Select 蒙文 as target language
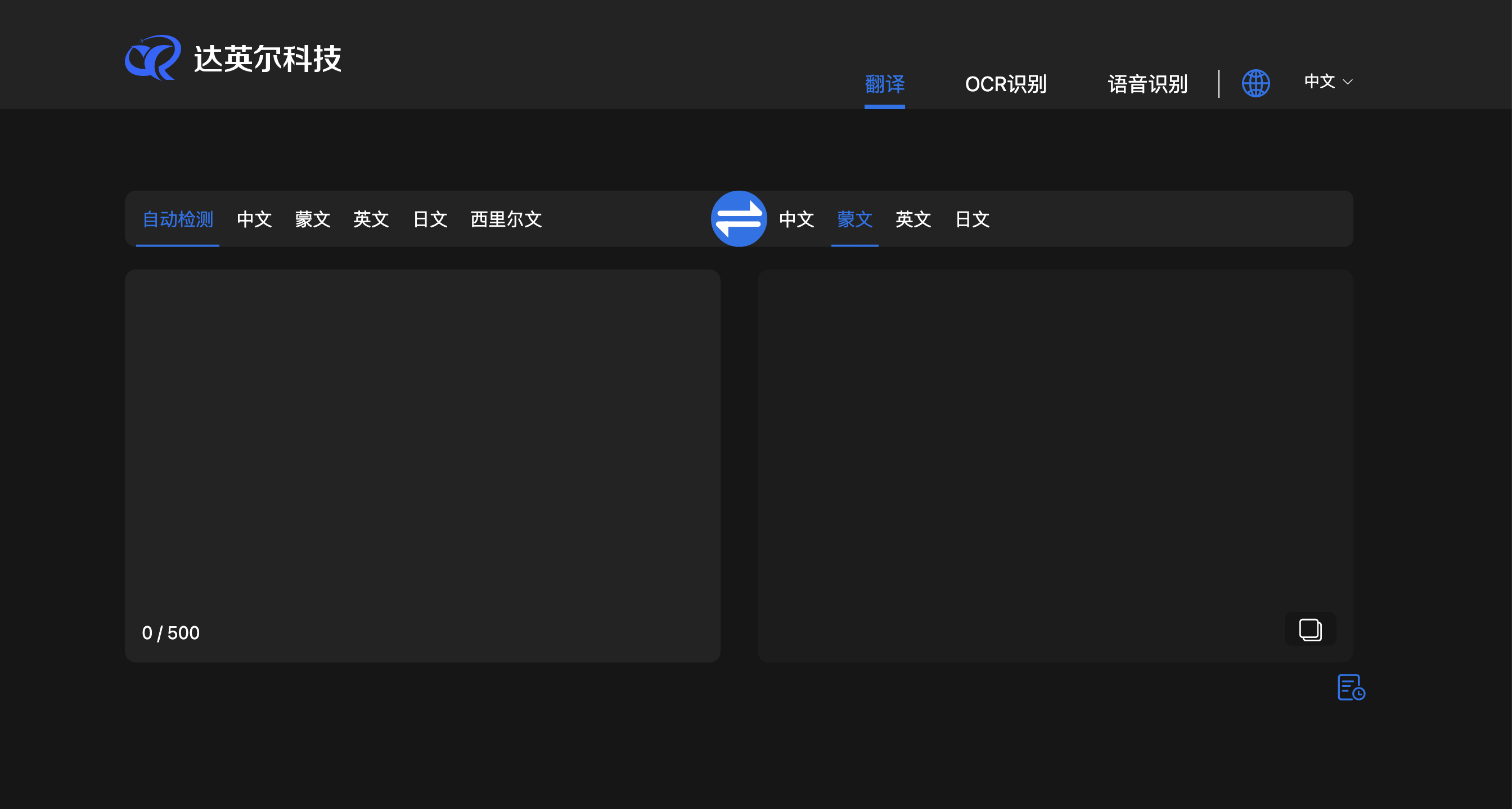Image resolution: width=1512 pixels, height=809 pixels. (x=854, y=219)
